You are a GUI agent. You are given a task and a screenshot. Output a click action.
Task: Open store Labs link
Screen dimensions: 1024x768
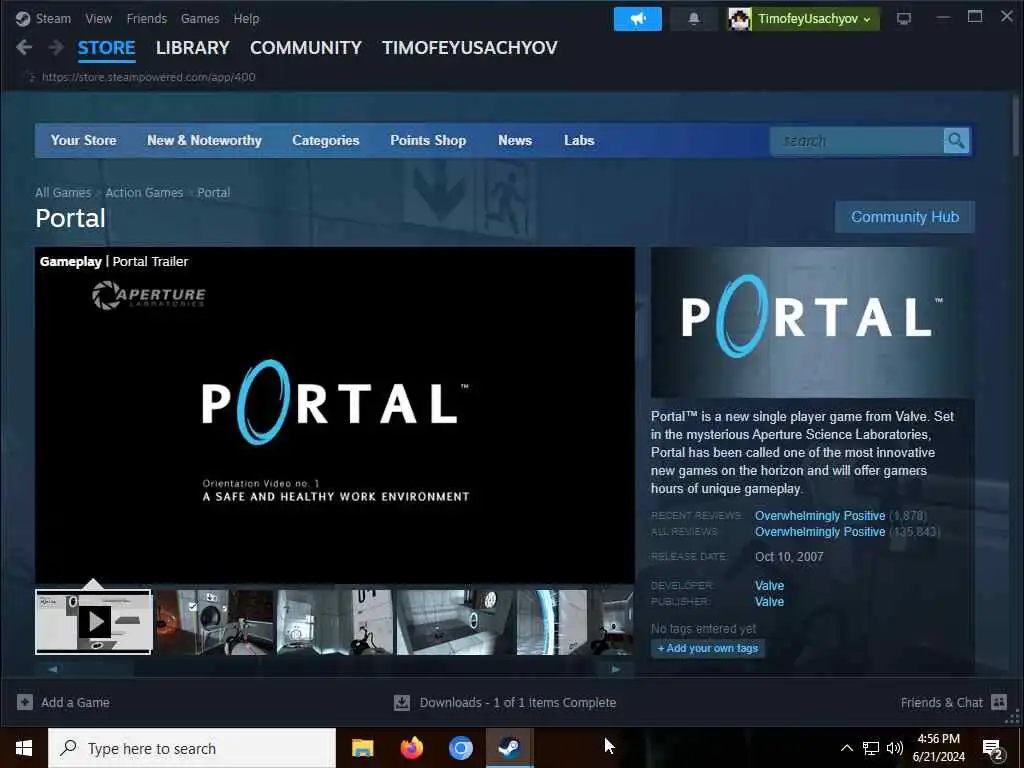coord(579,140)
